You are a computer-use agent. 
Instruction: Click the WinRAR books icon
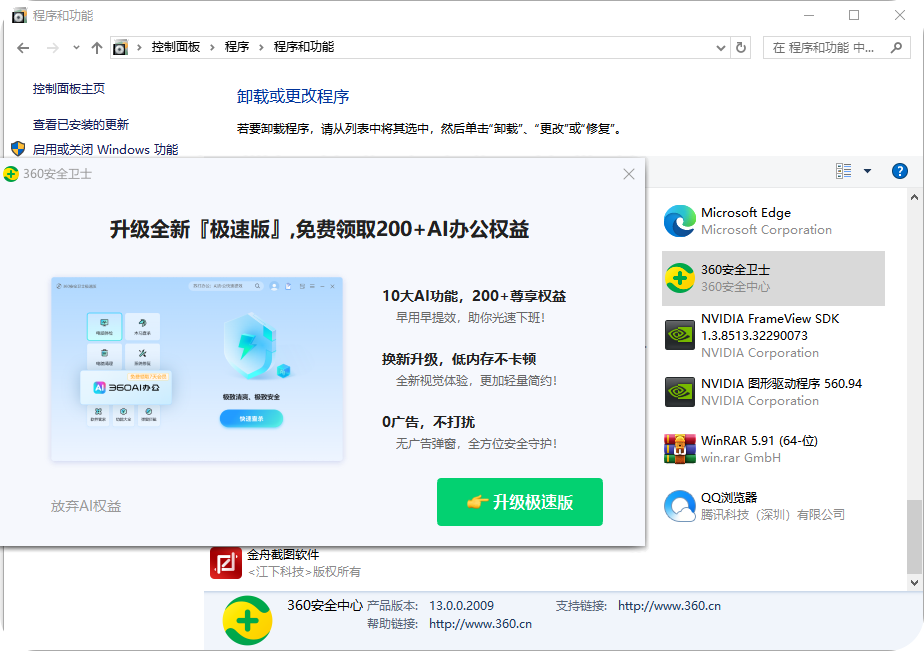(x=679, y=449)
